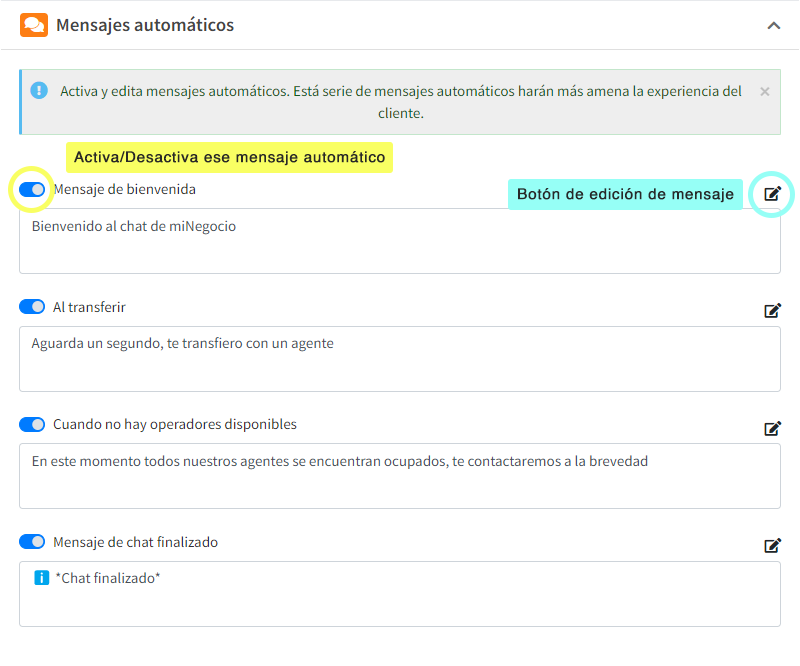Screen dimensions: 800x666
Task: Click the orange chat bubbles icon
Action: (x=34, y=25)
